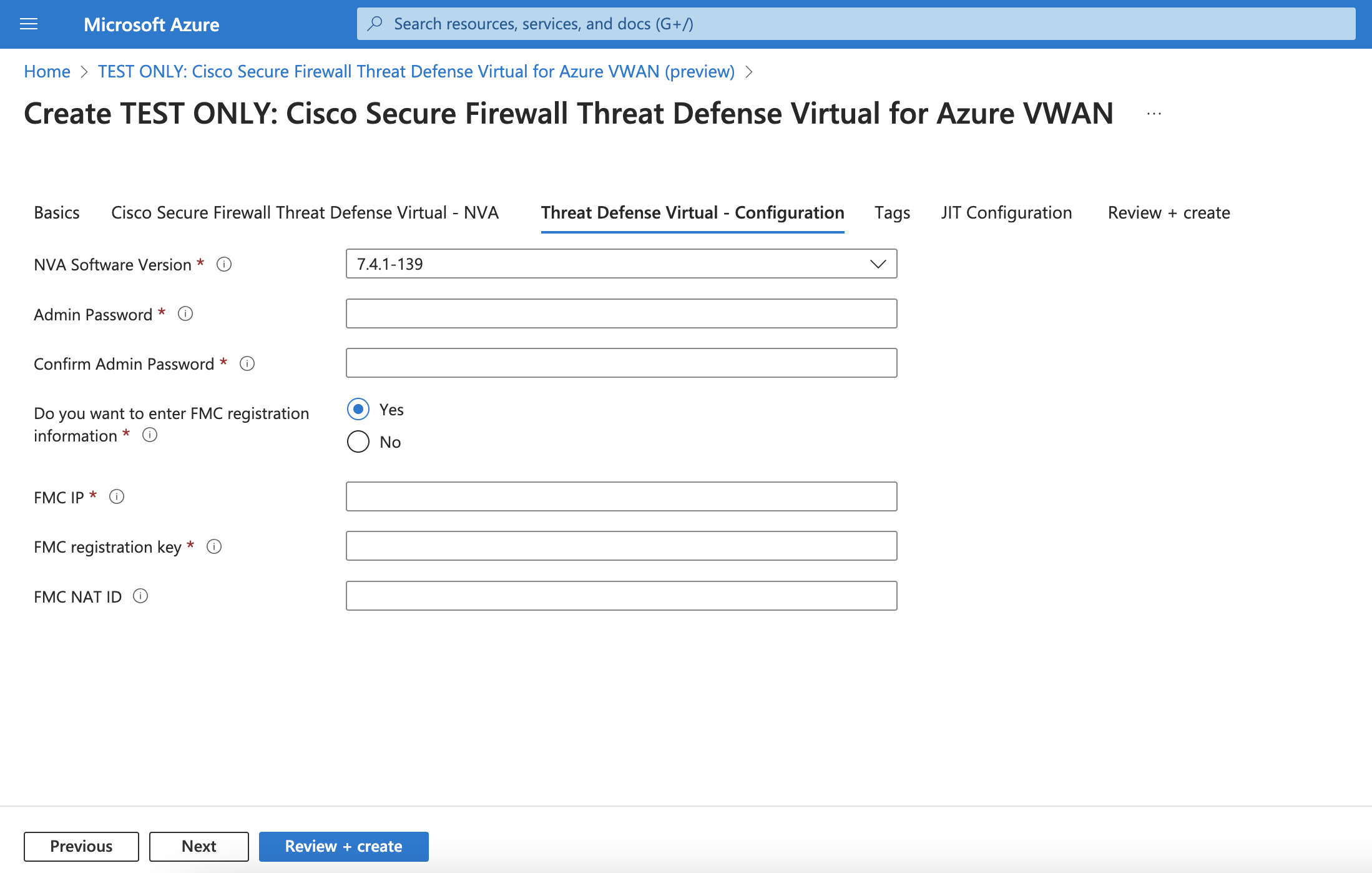Select Yes for FMC registration information

tap(358, 408)
